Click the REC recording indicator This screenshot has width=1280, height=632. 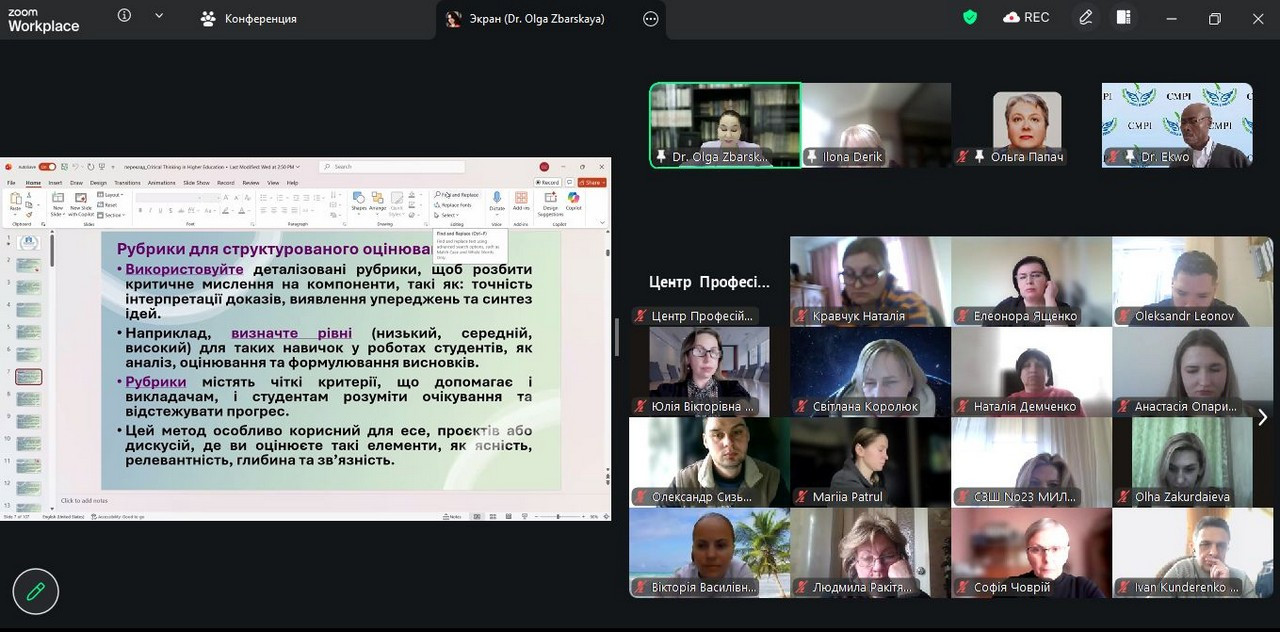1026,17
